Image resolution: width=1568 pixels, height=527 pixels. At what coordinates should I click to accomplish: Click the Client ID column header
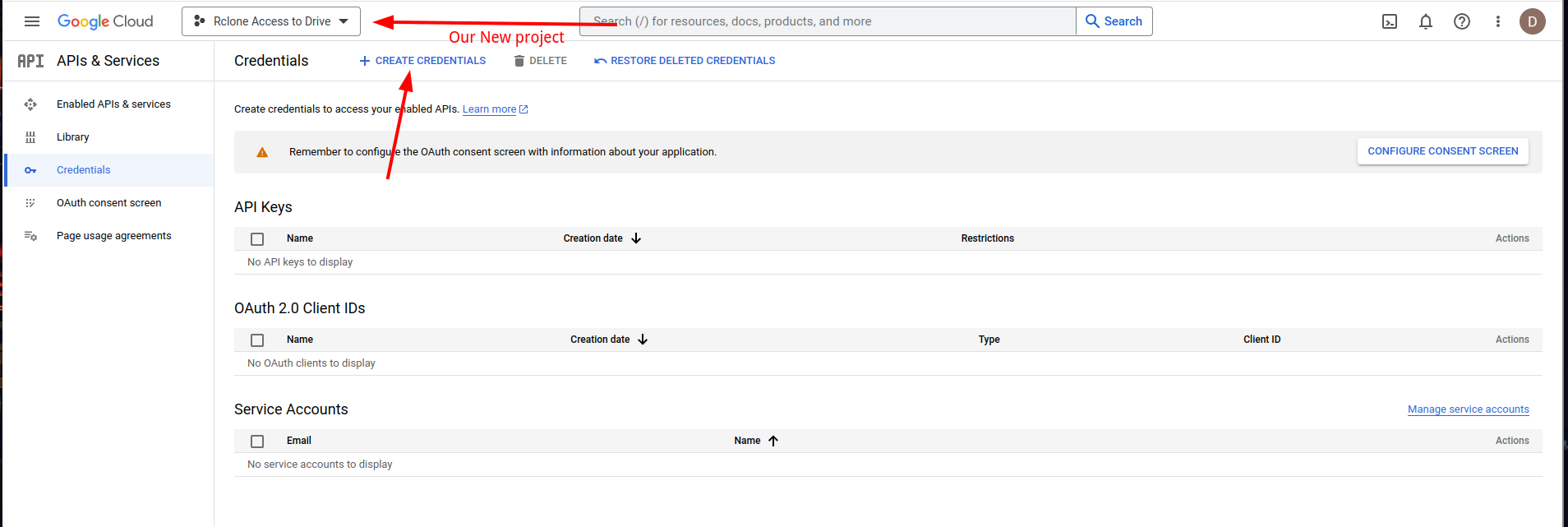[x=1262, y=340]
